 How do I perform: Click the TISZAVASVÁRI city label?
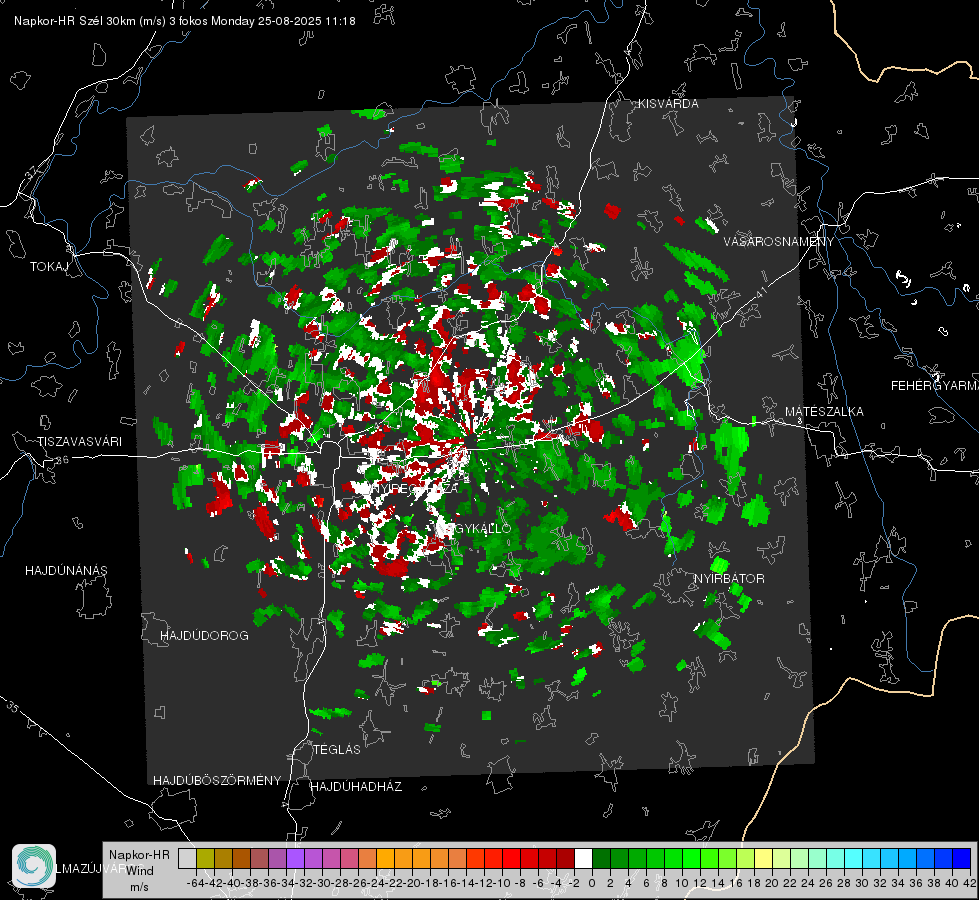pos(79,442)
